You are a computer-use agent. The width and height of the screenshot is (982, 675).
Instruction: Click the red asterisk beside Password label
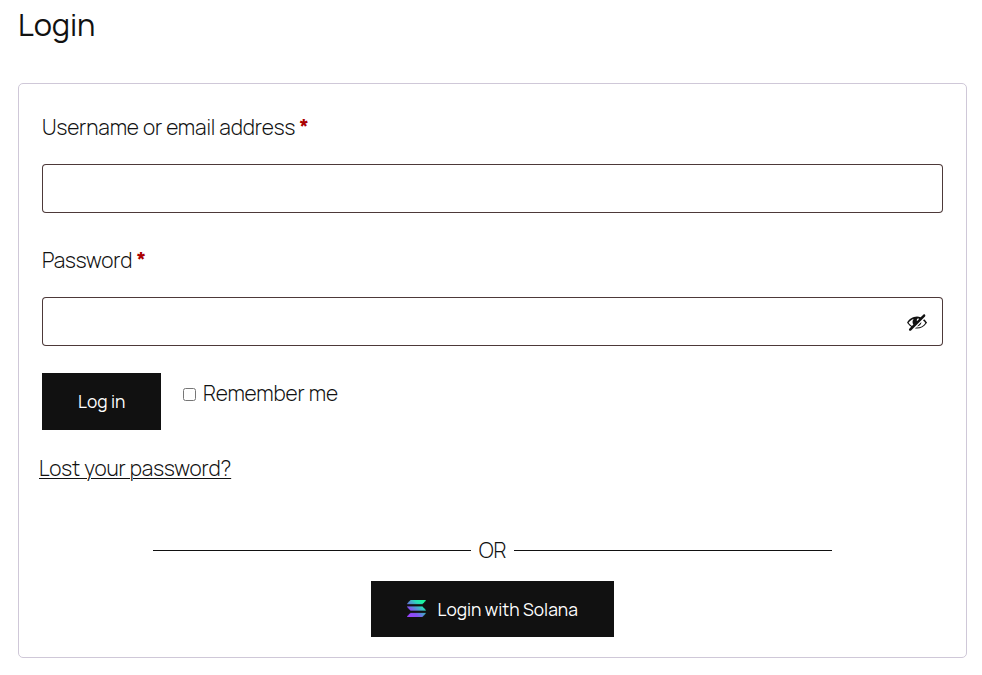coord(141,259)
